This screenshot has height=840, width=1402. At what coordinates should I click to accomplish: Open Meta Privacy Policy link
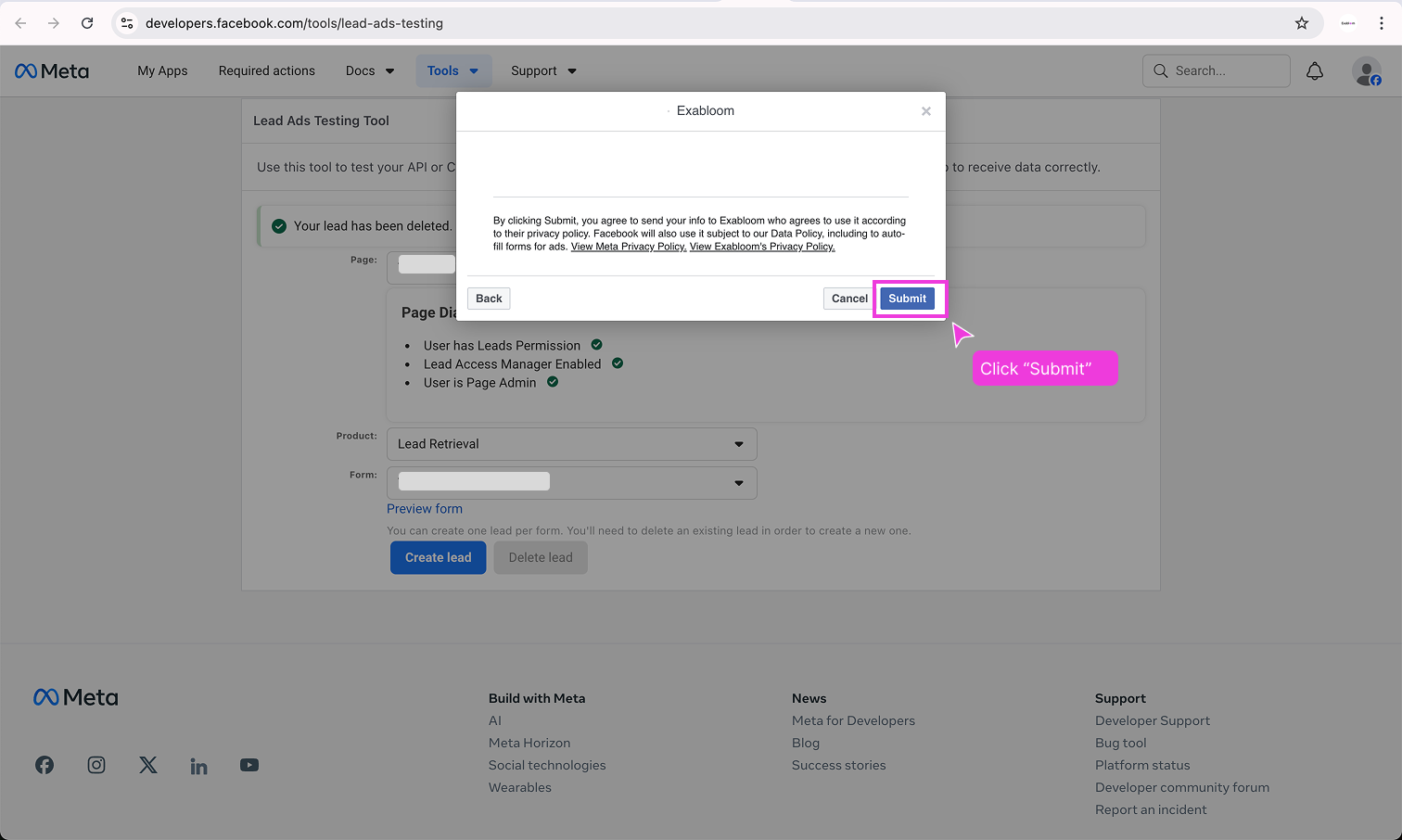point(629,247)
